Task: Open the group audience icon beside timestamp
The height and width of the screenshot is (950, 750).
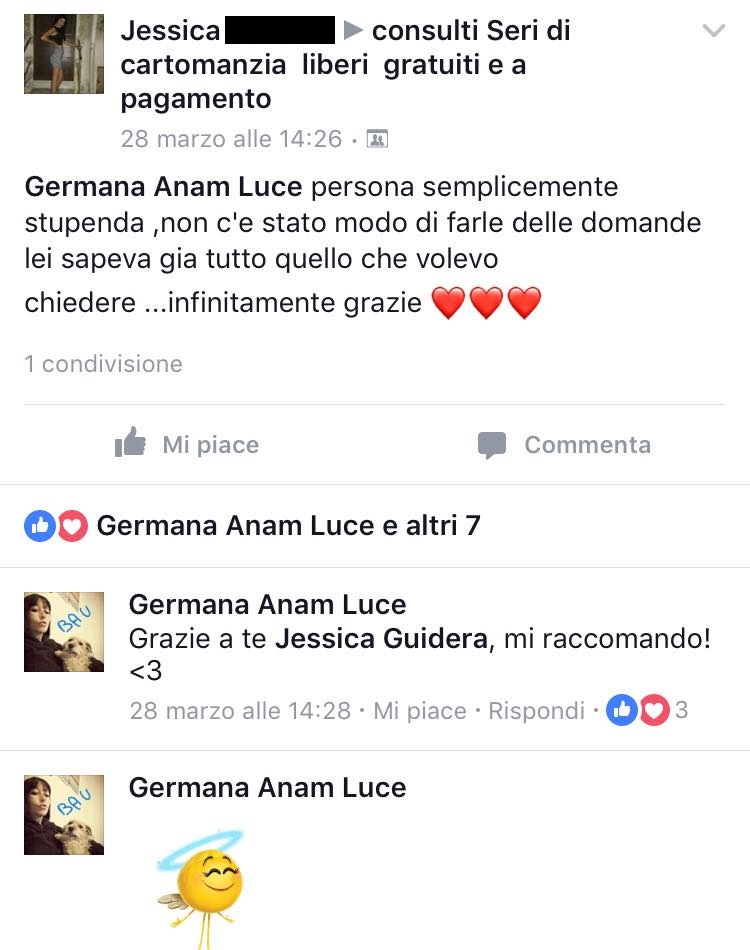Action: [377, 139]
